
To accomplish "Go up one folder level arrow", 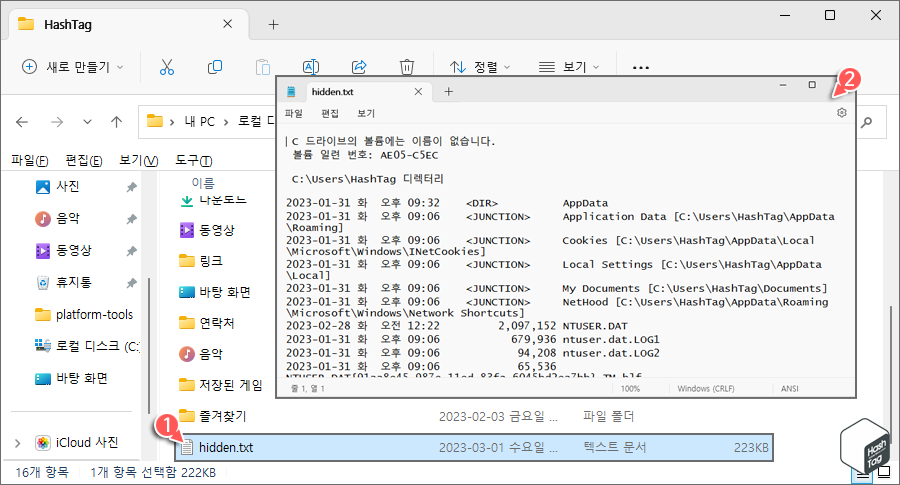I will point(117,122).
